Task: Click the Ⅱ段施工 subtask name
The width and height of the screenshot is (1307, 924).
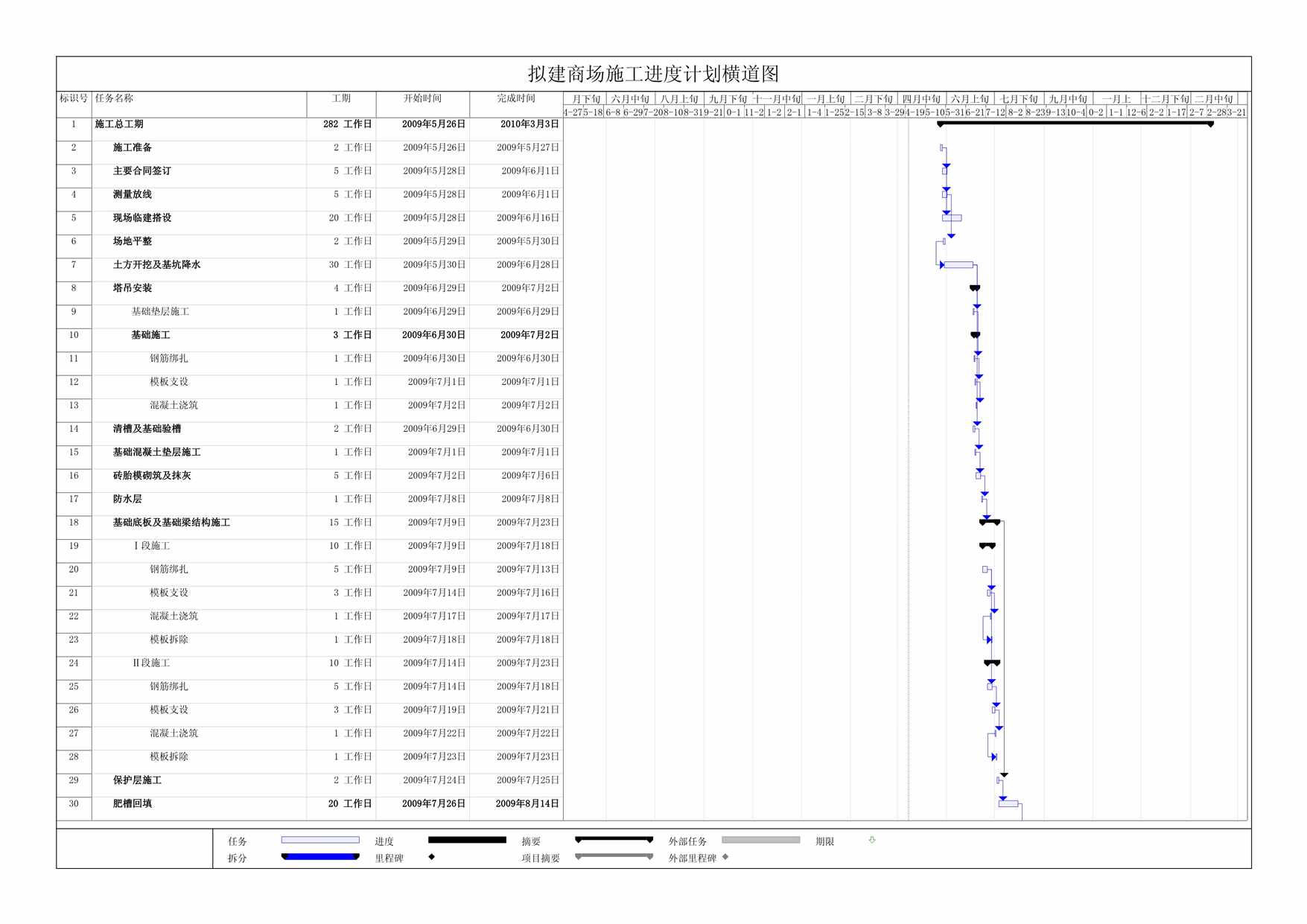Action: pos(151,663)
